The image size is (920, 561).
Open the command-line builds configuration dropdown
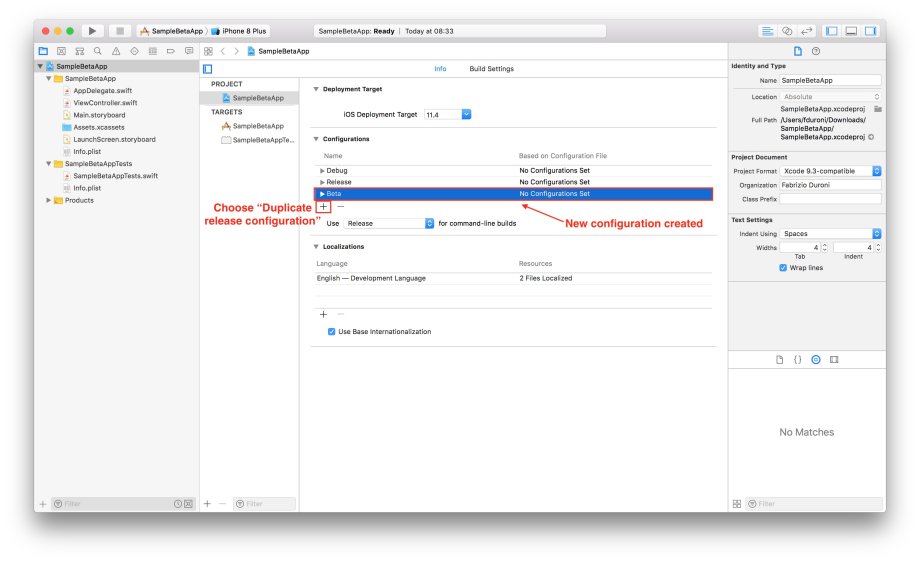[x=388, y=224]
